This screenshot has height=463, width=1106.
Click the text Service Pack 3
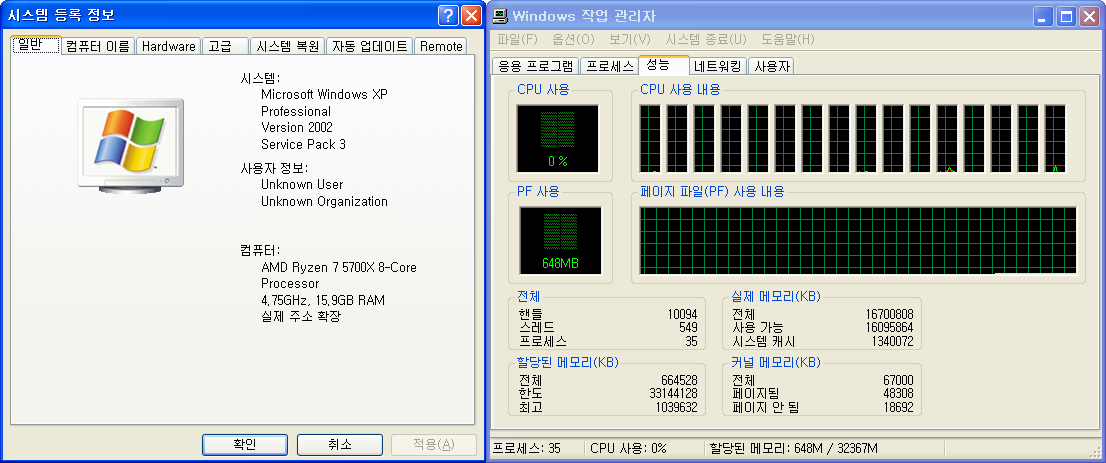[303, 144]
